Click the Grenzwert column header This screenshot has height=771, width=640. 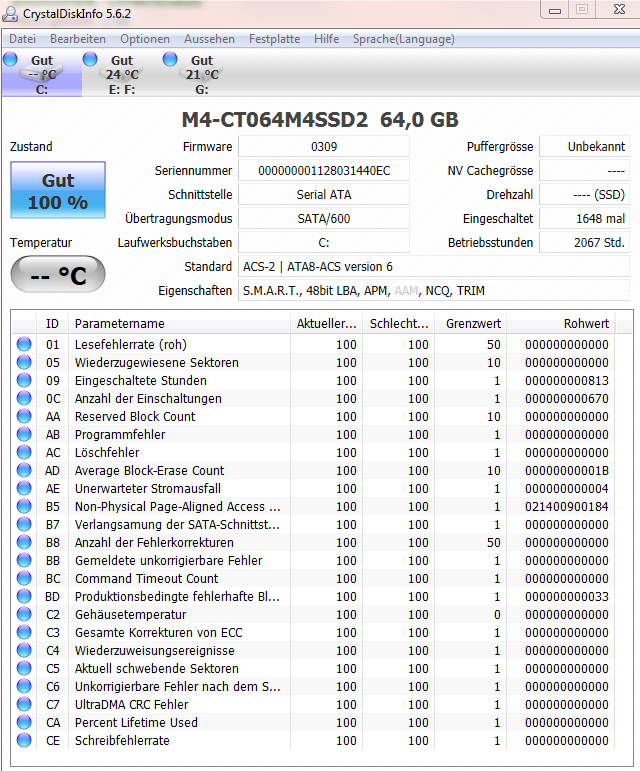(471, 324)
